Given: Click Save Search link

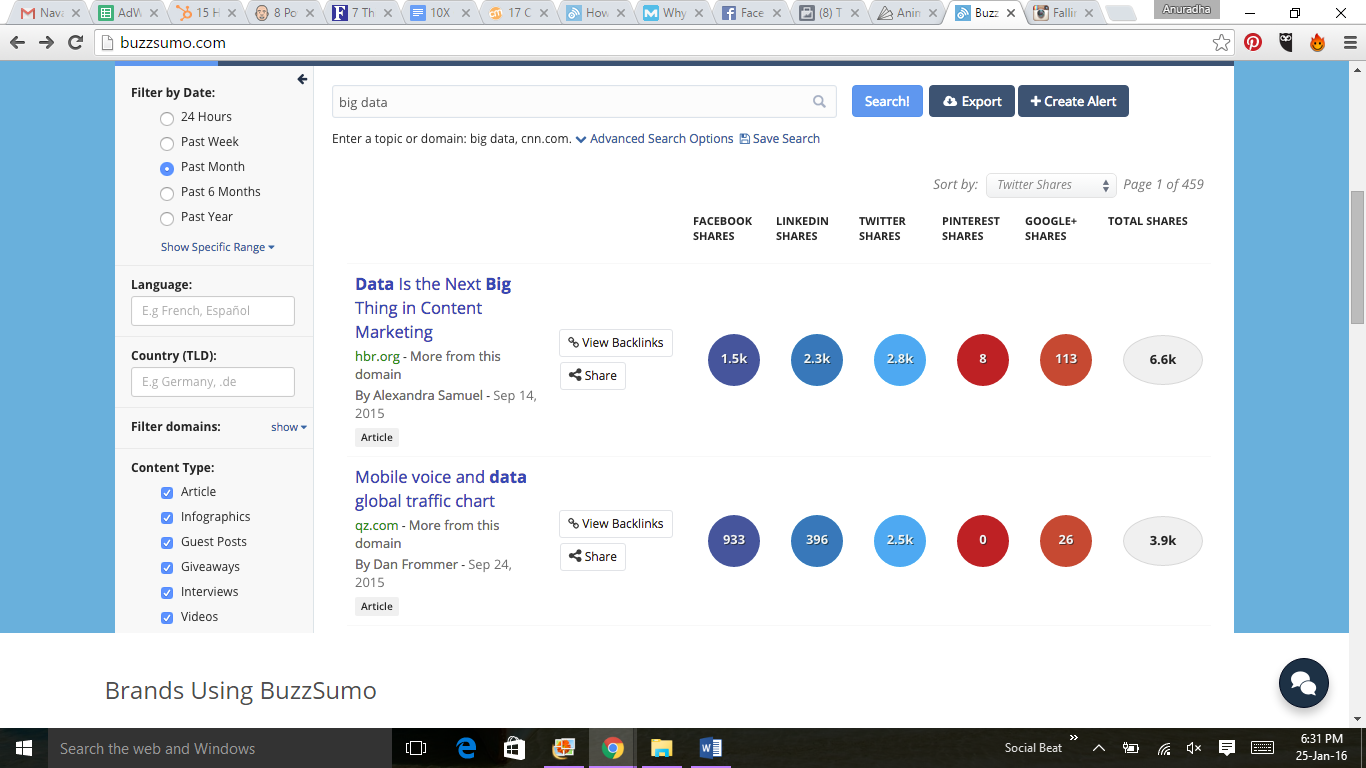Looking at the screenshot, I should click(x=780, y=139).
